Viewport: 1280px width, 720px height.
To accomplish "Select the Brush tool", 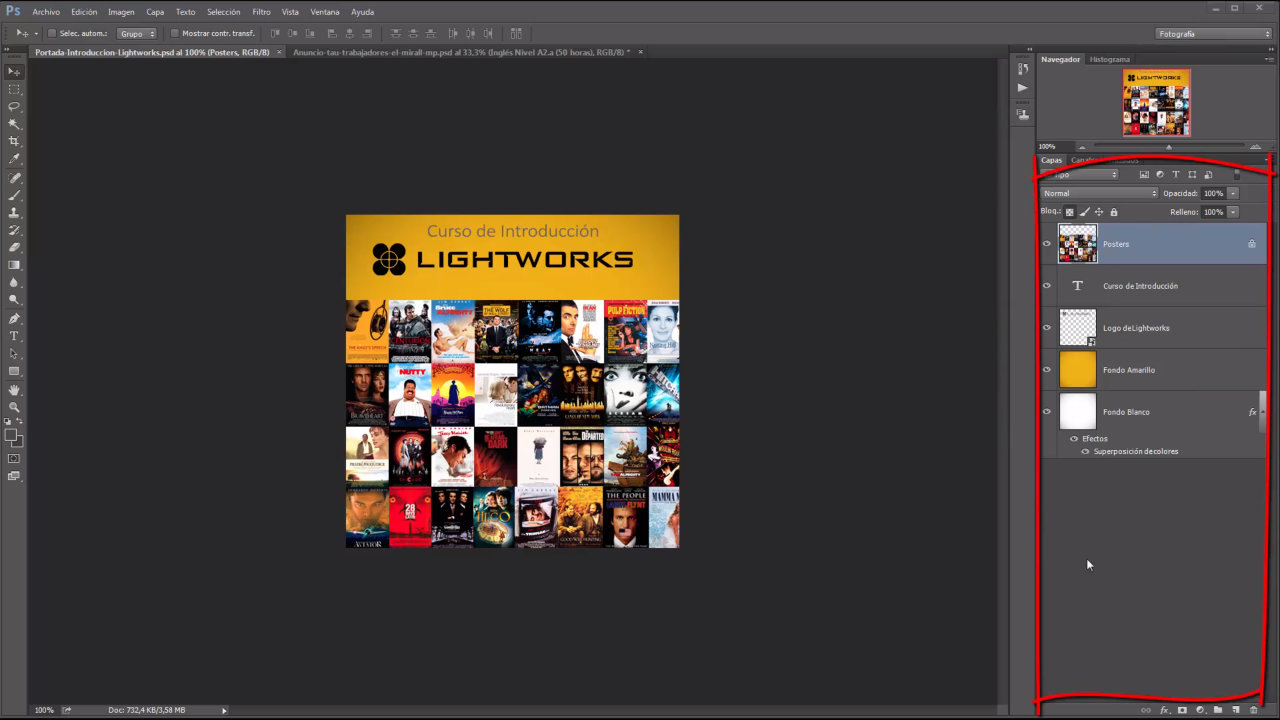I will coord(14,195).
